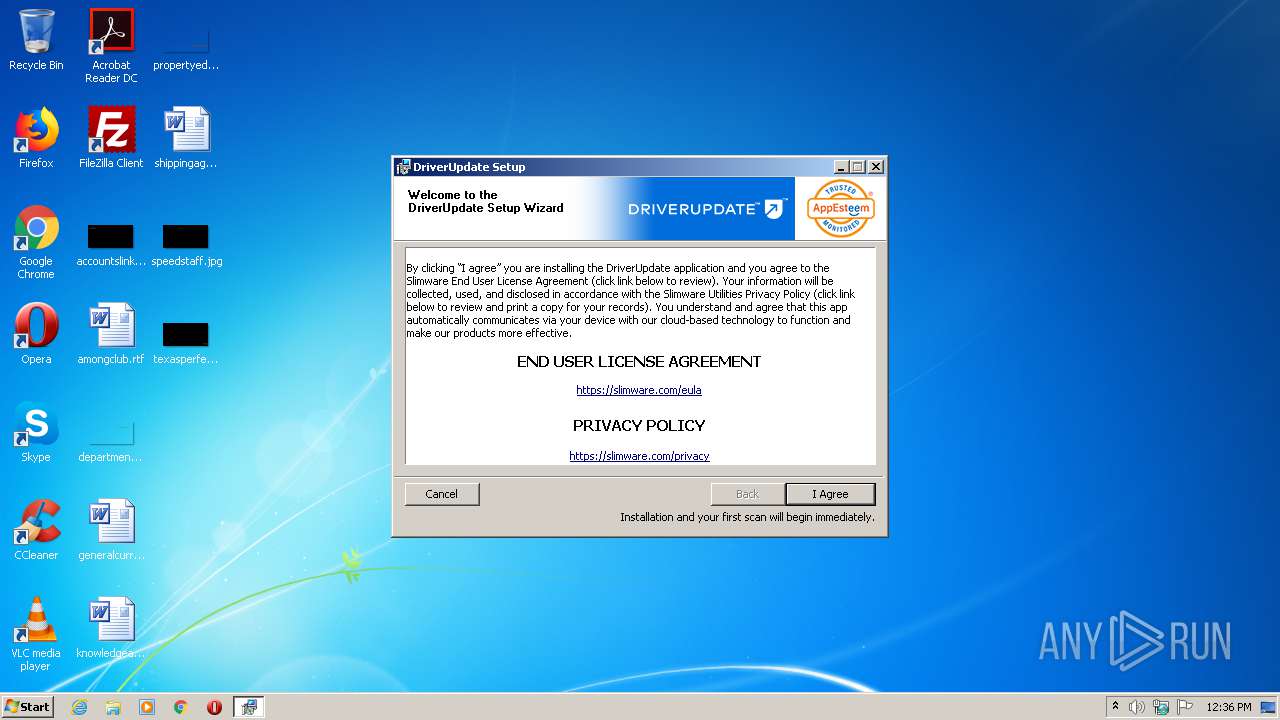
Task: Select amongclub.rtf document icon
Action: point(111,334)
